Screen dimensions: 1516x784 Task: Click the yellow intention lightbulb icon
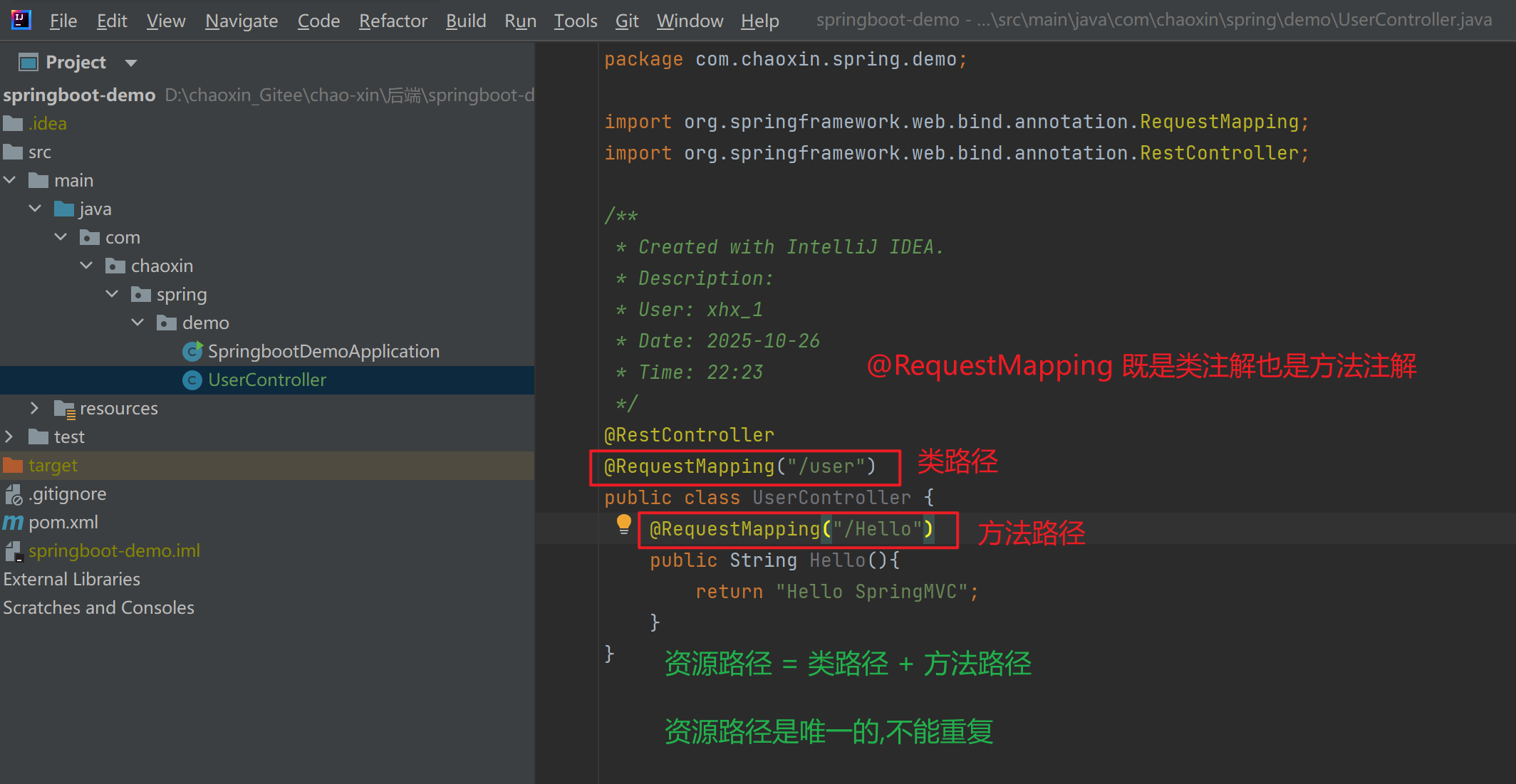(x=623, y=523)
